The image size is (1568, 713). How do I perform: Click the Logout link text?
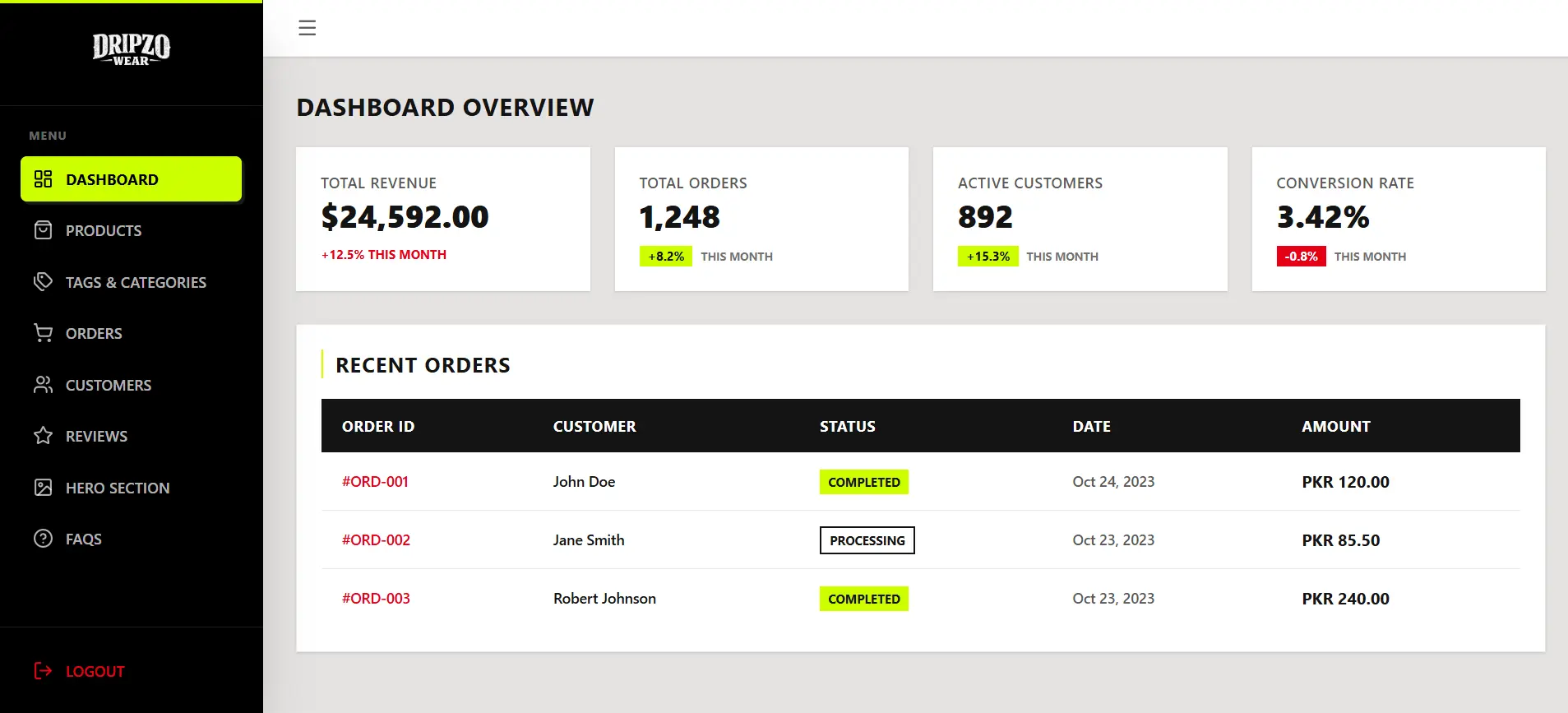coord(95,672)
